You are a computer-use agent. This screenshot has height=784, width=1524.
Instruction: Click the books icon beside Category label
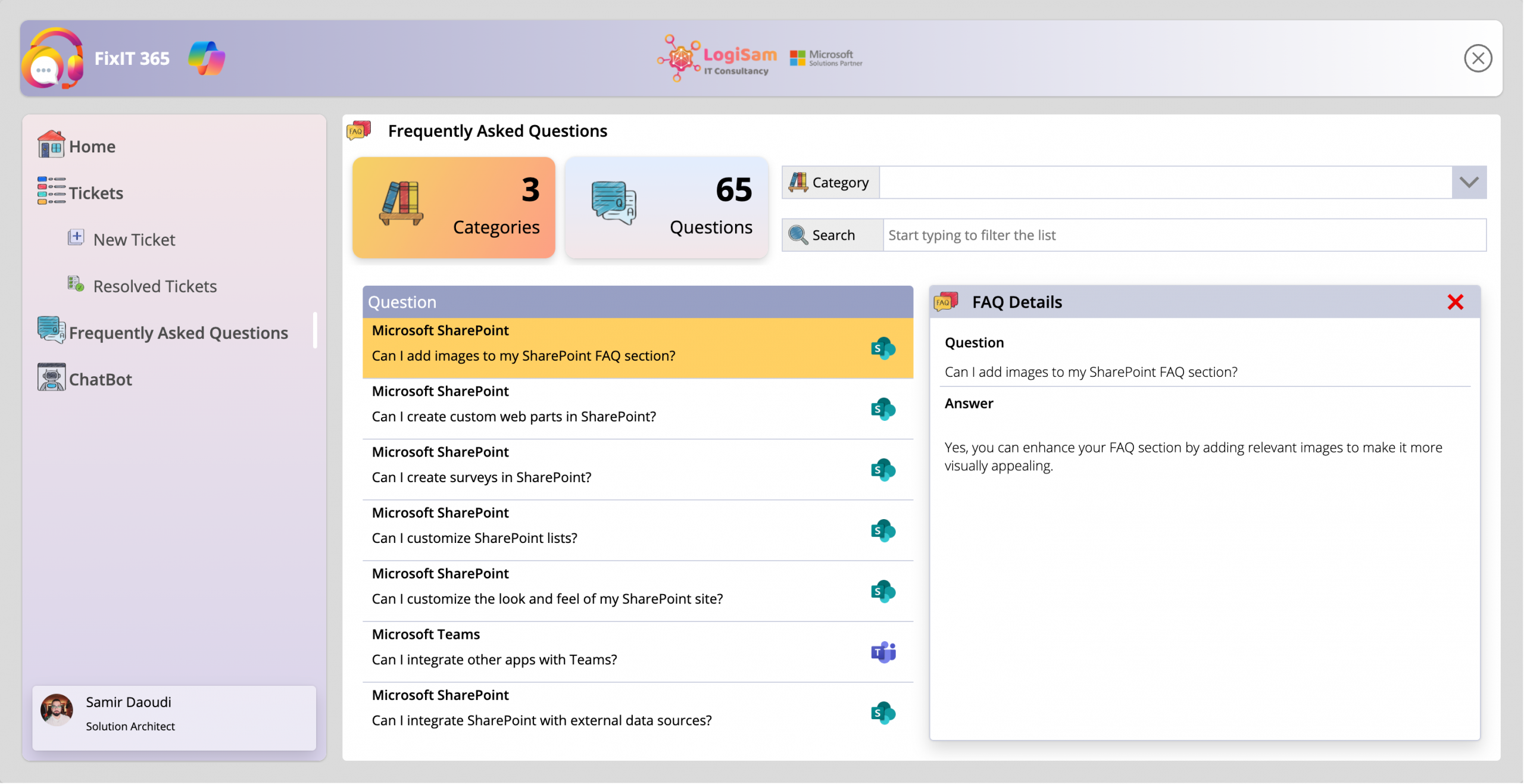click(x=798, y=182)
